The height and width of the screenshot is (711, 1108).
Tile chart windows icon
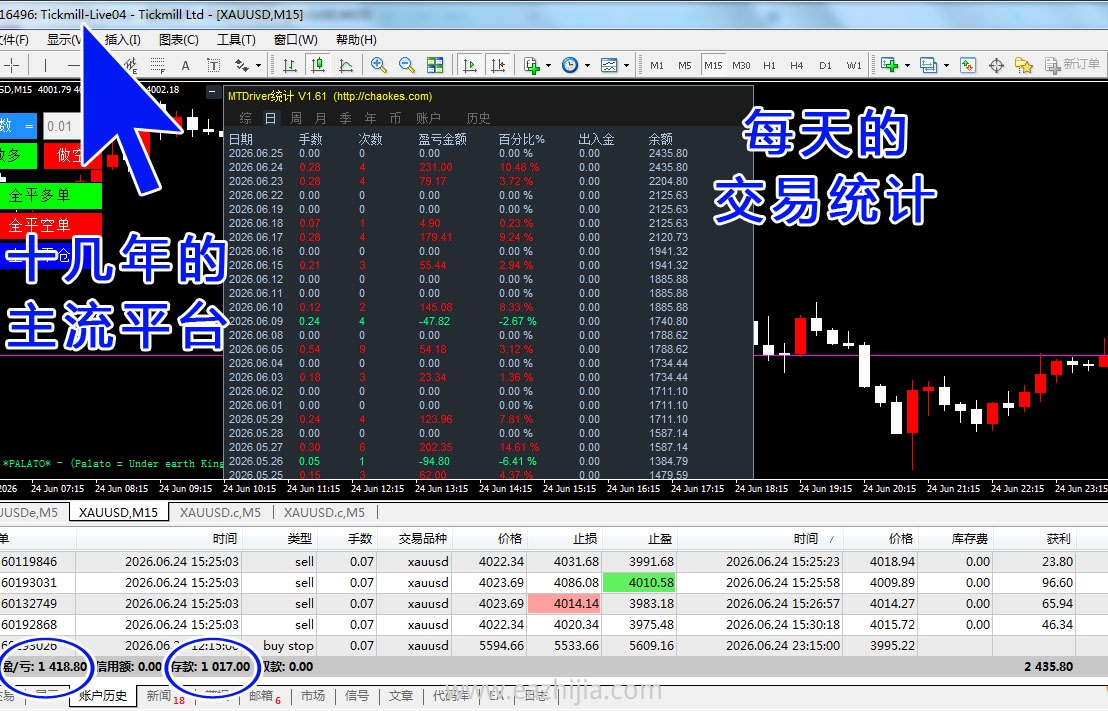pyautogui.click(x=435, y=66)
